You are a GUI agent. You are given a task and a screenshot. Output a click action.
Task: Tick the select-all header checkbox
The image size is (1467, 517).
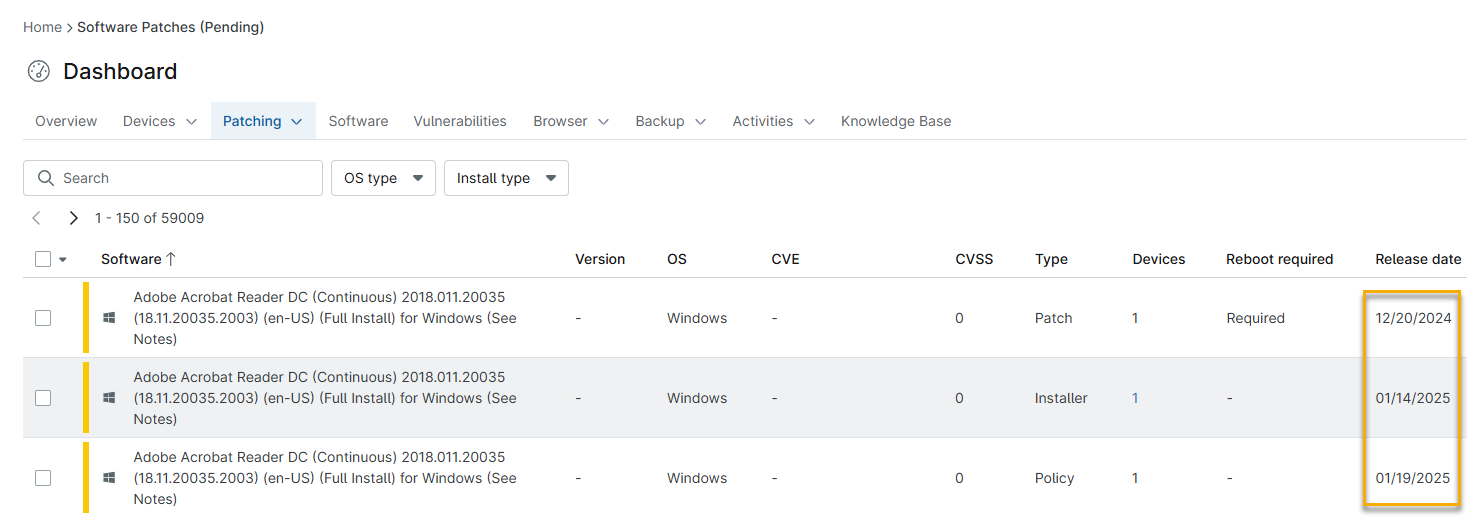[x=43, y=259]
